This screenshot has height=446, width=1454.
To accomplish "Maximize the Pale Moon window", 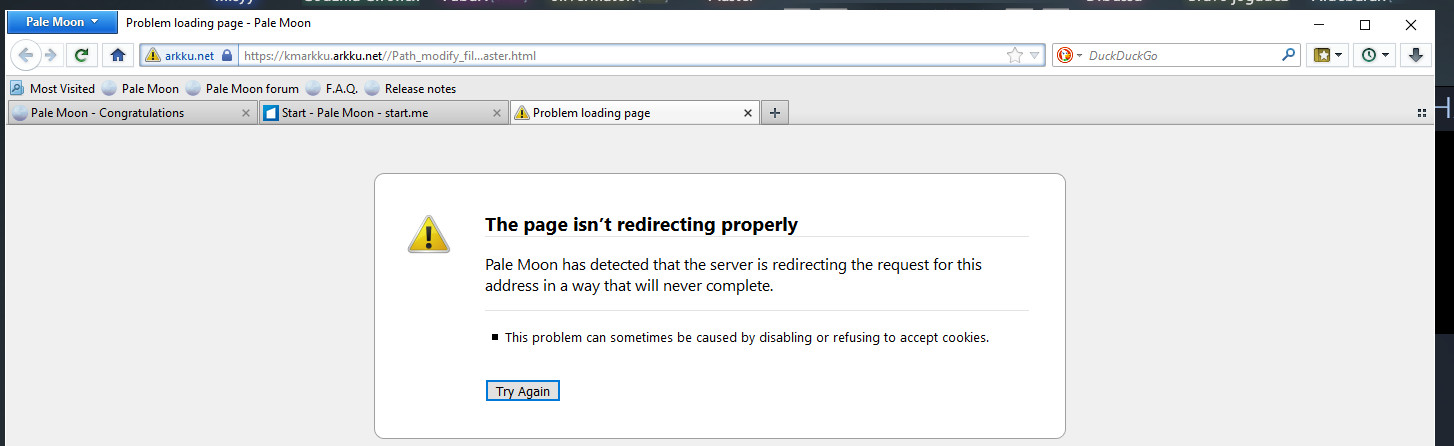I will pyautogui.click(x=1365, y=25).
